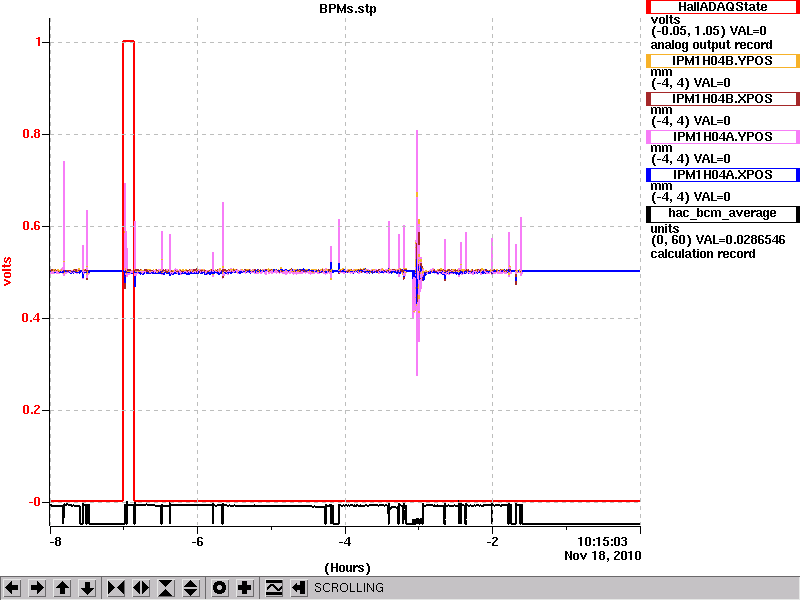
Task: Click the SCROLLING status label
Action: (348, 588)
